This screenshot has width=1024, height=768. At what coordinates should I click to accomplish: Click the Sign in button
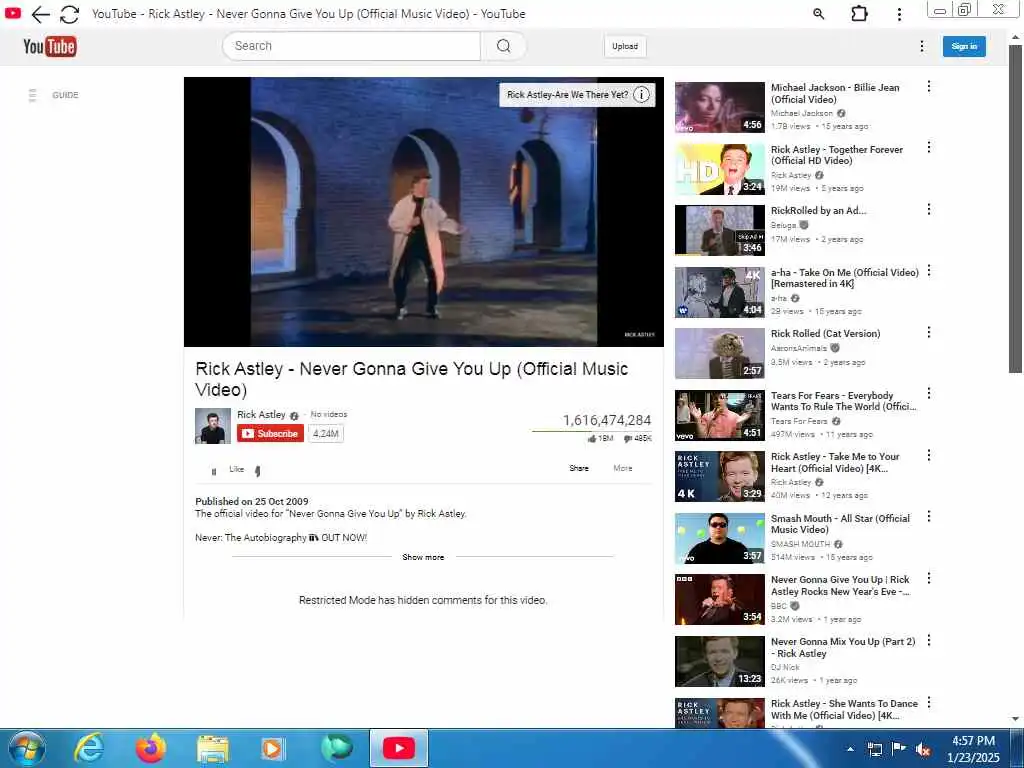tap(964, 46)
